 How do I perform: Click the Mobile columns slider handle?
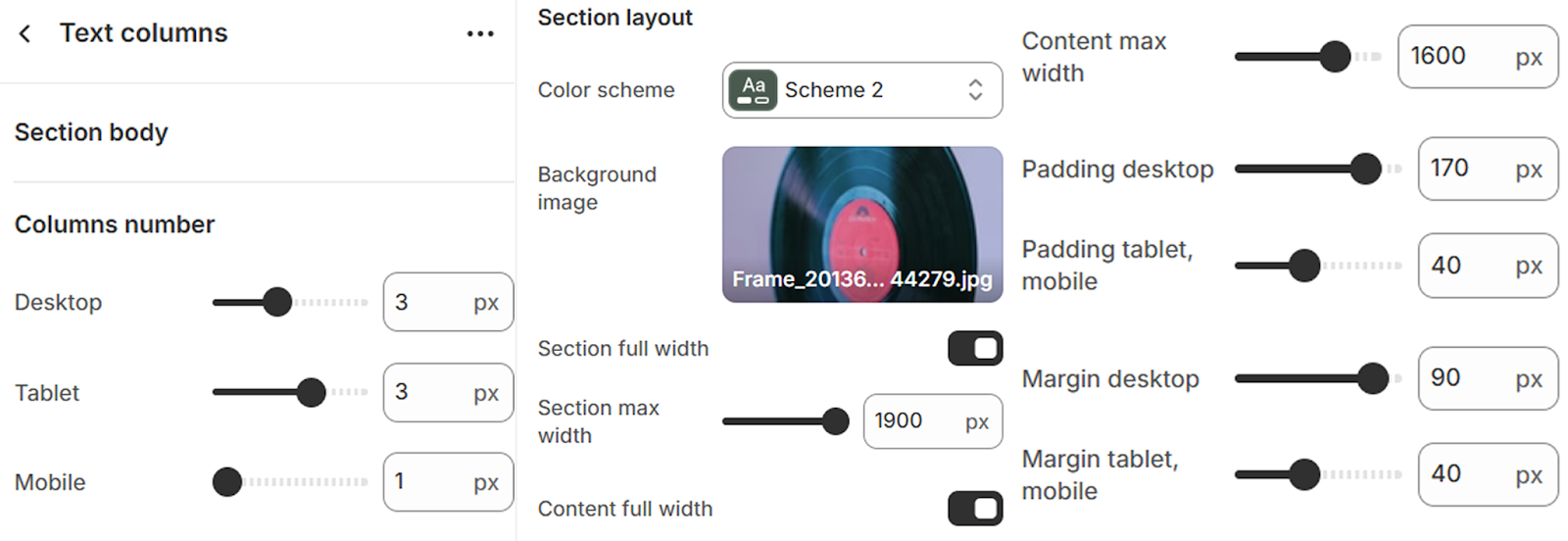pos(227,482)
